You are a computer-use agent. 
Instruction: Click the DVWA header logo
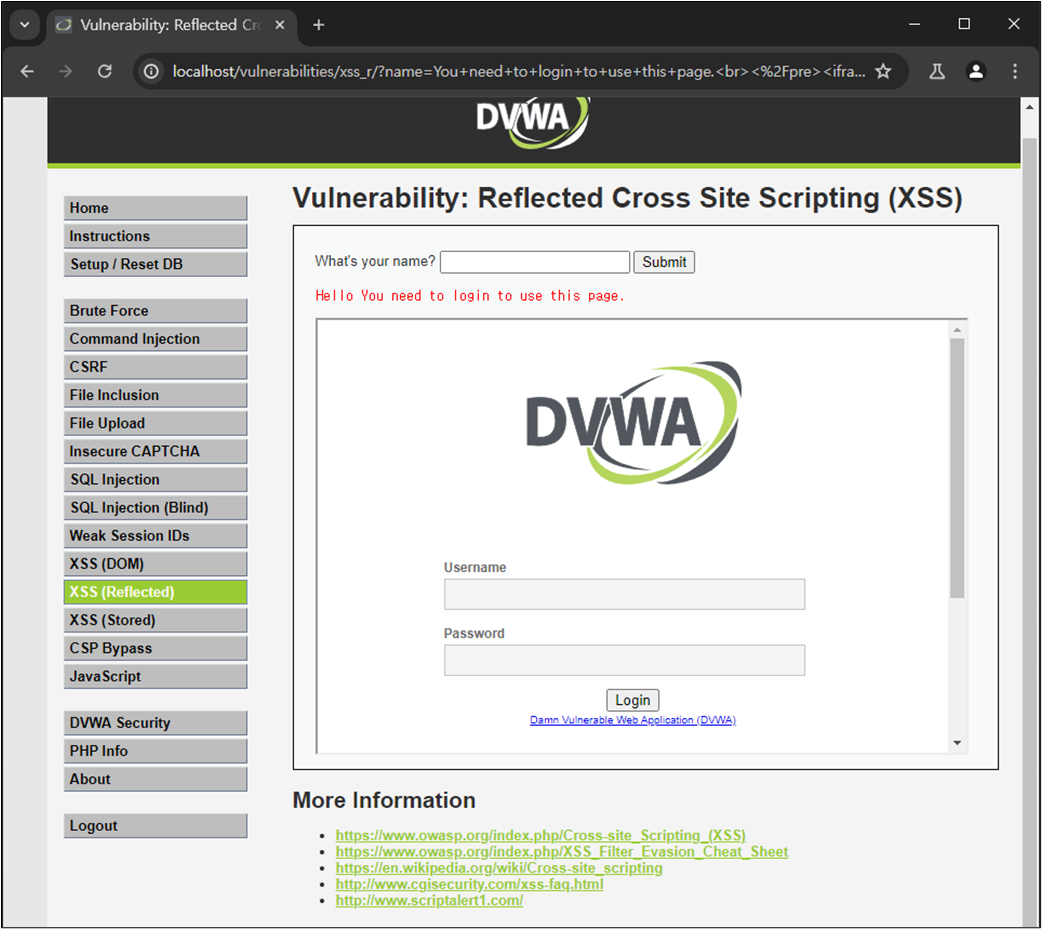click(x=532, y=122)
